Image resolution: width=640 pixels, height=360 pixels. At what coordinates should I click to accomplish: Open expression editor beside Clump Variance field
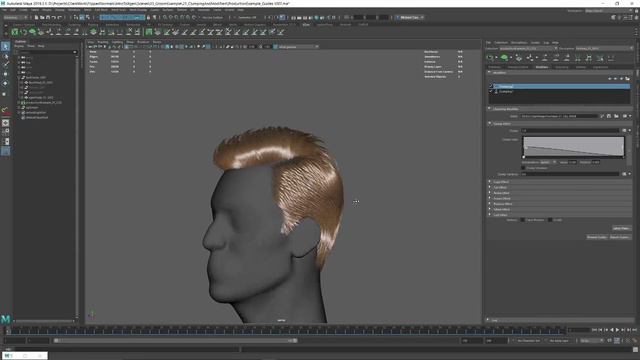(624, 174)
